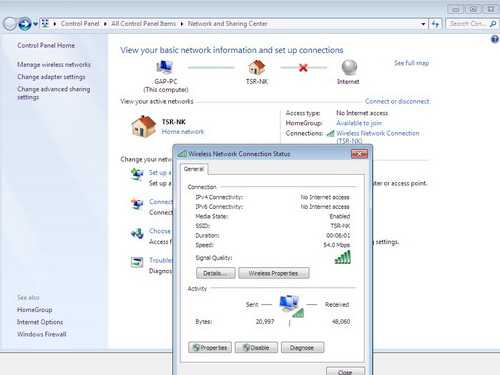The image size is (500, 375).
Task: Click the large TSR-NK home network icon
Action: [143, 126]
